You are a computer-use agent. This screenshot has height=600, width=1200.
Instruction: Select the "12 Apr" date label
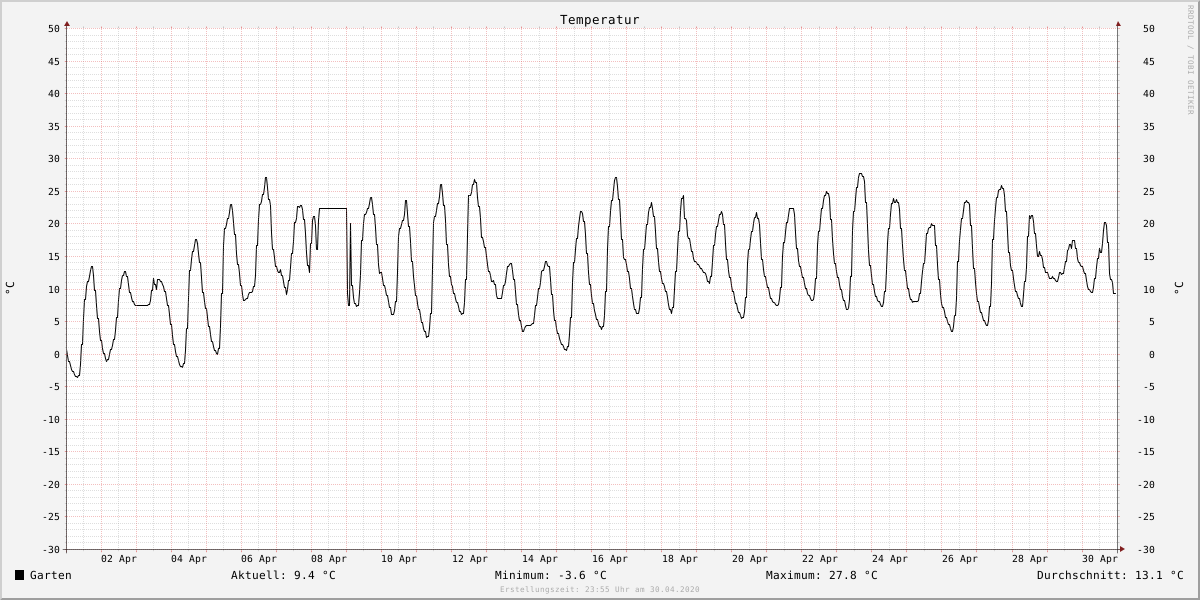click(470, 559)
